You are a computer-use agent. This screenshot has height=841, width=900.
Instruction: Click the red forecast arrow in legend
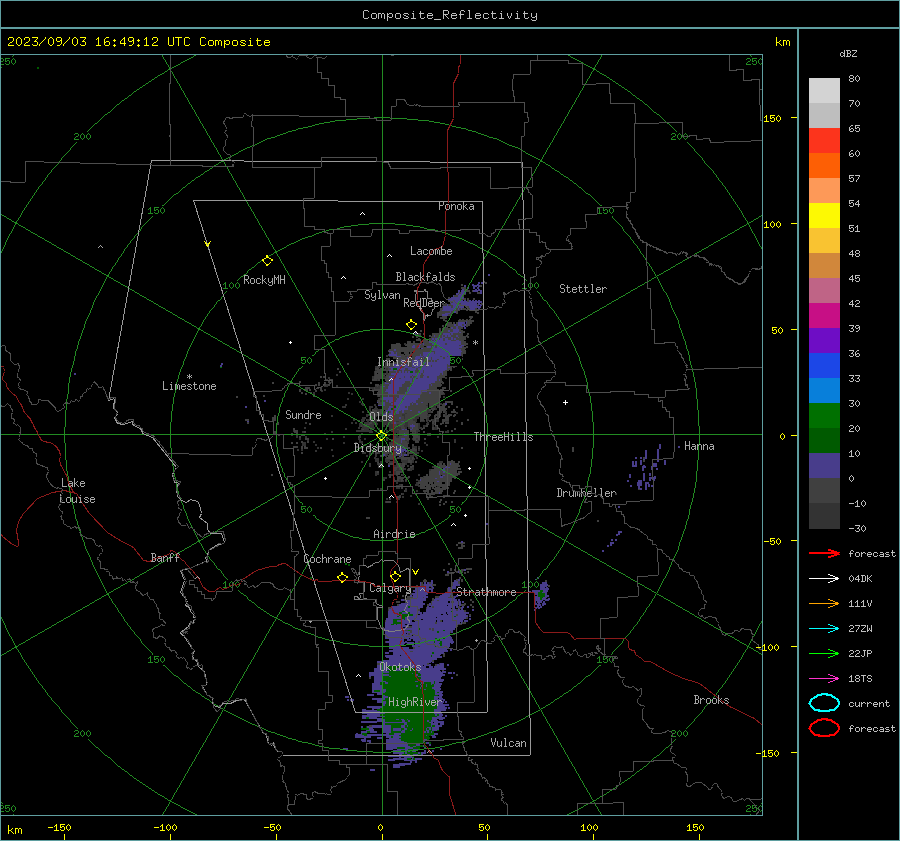click(x=824, y=553)
